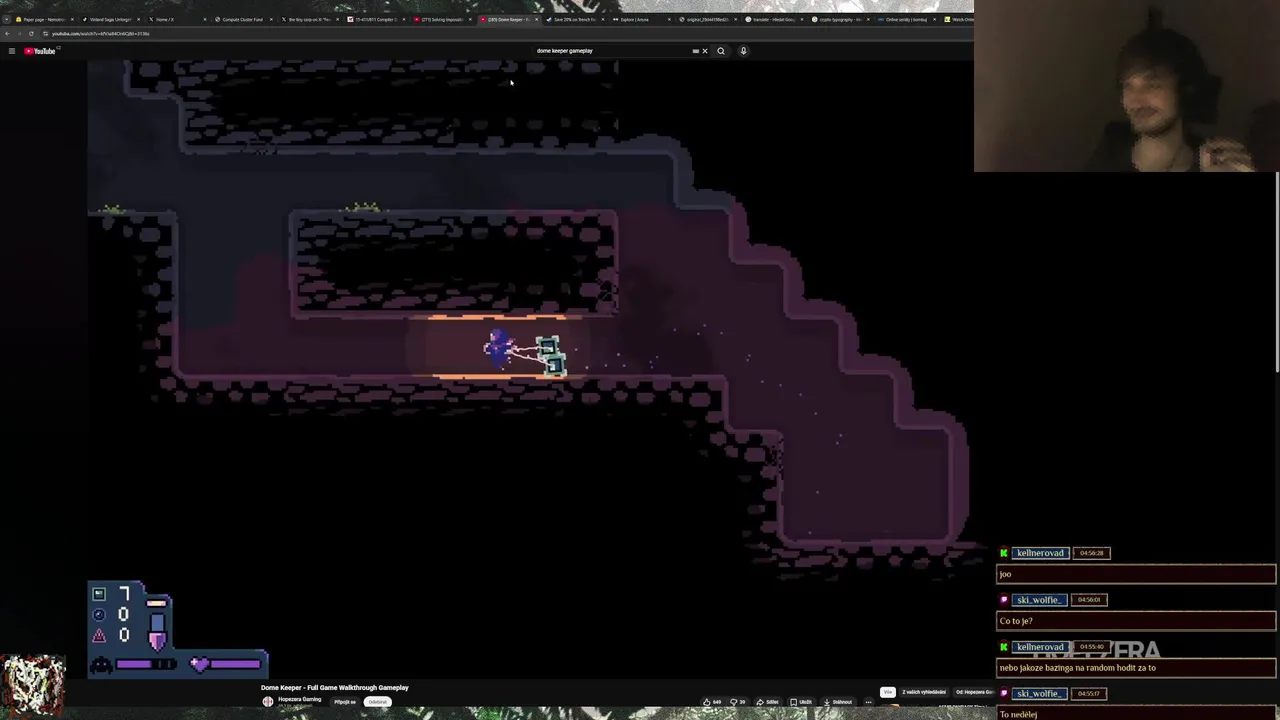Viewport: 1280px width, 720px height.
Task: Download the video with Stáhnout button
Action: pos(837,702)
